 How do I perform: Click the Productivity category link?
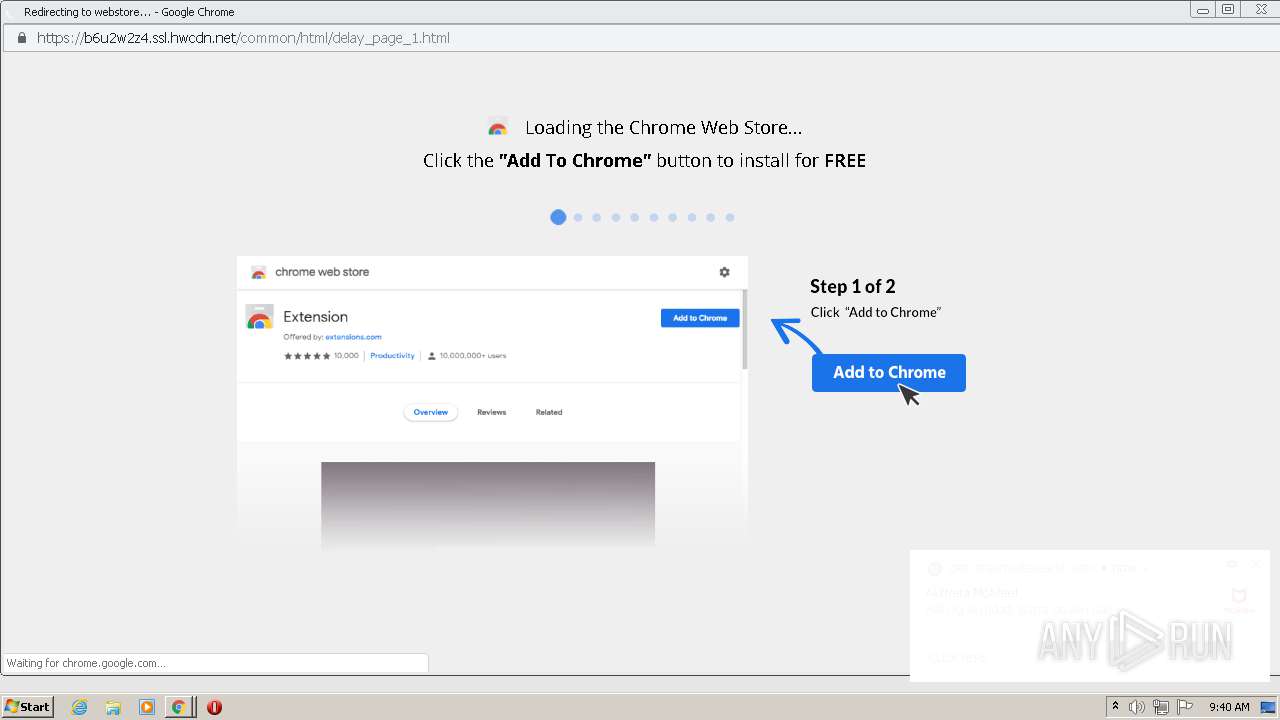coord(392,355)
